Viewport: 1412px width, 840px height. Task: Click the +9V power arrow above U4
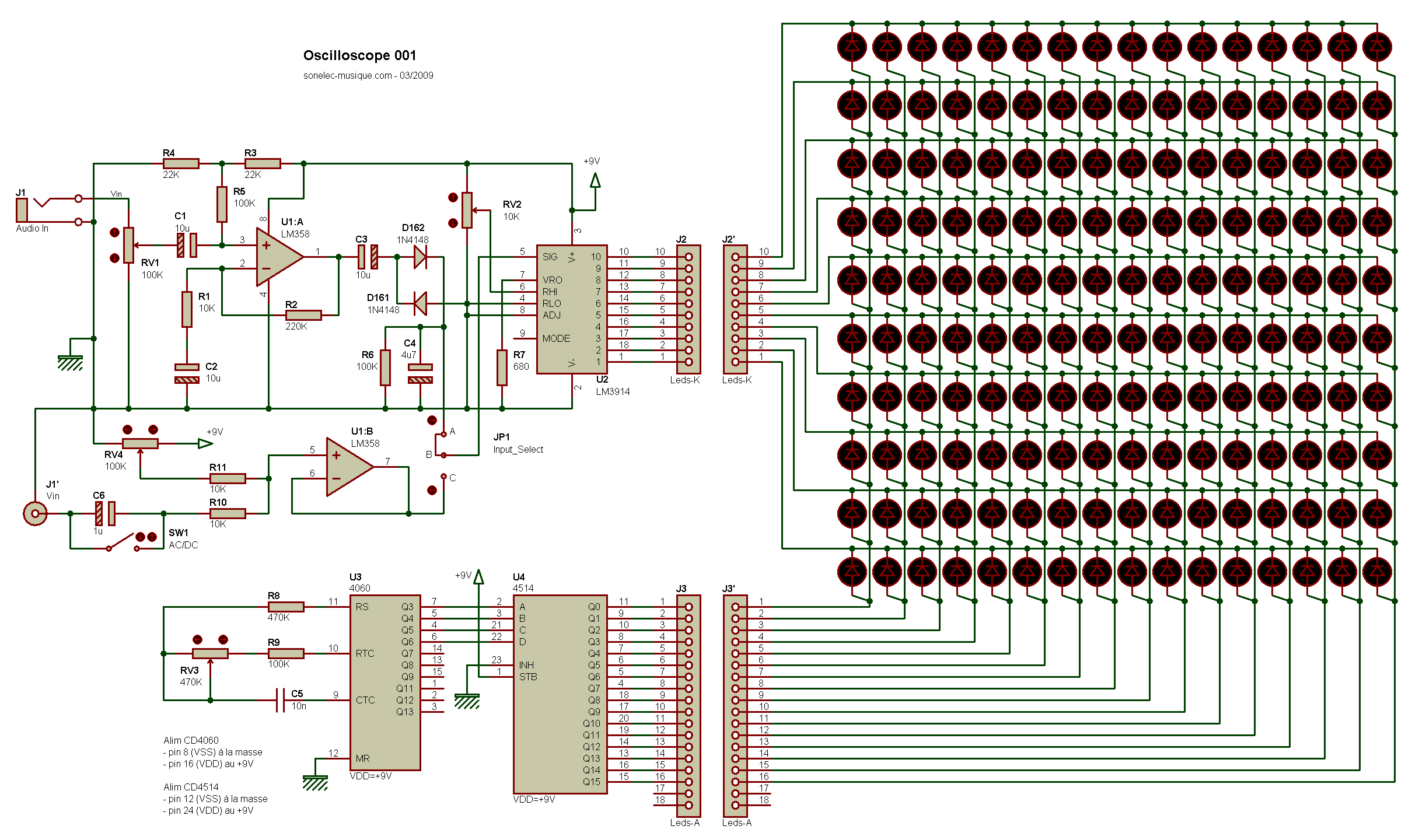tap(478, 576)
